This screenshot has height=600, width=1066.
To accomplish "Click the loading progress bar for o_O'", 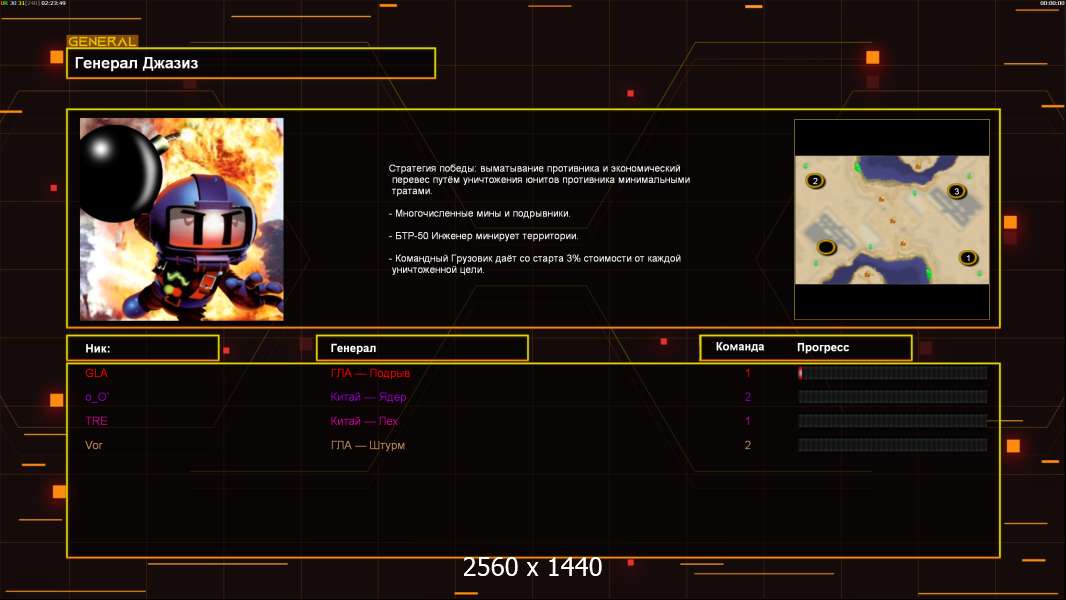I will coord(893,397).
